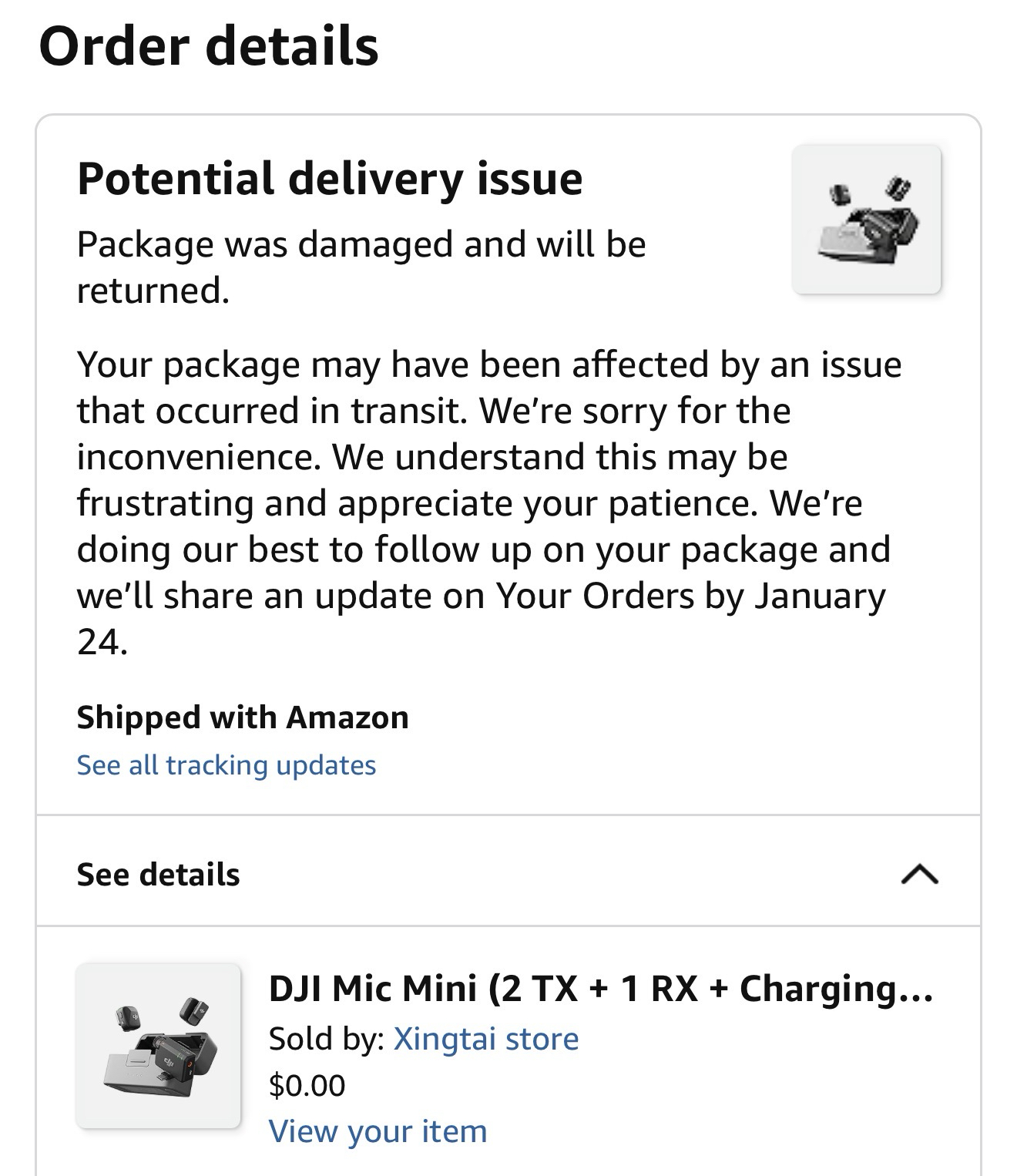Click the "Sold by:" label
Screen dimensions: 1017x1176
click(326, 1039)
